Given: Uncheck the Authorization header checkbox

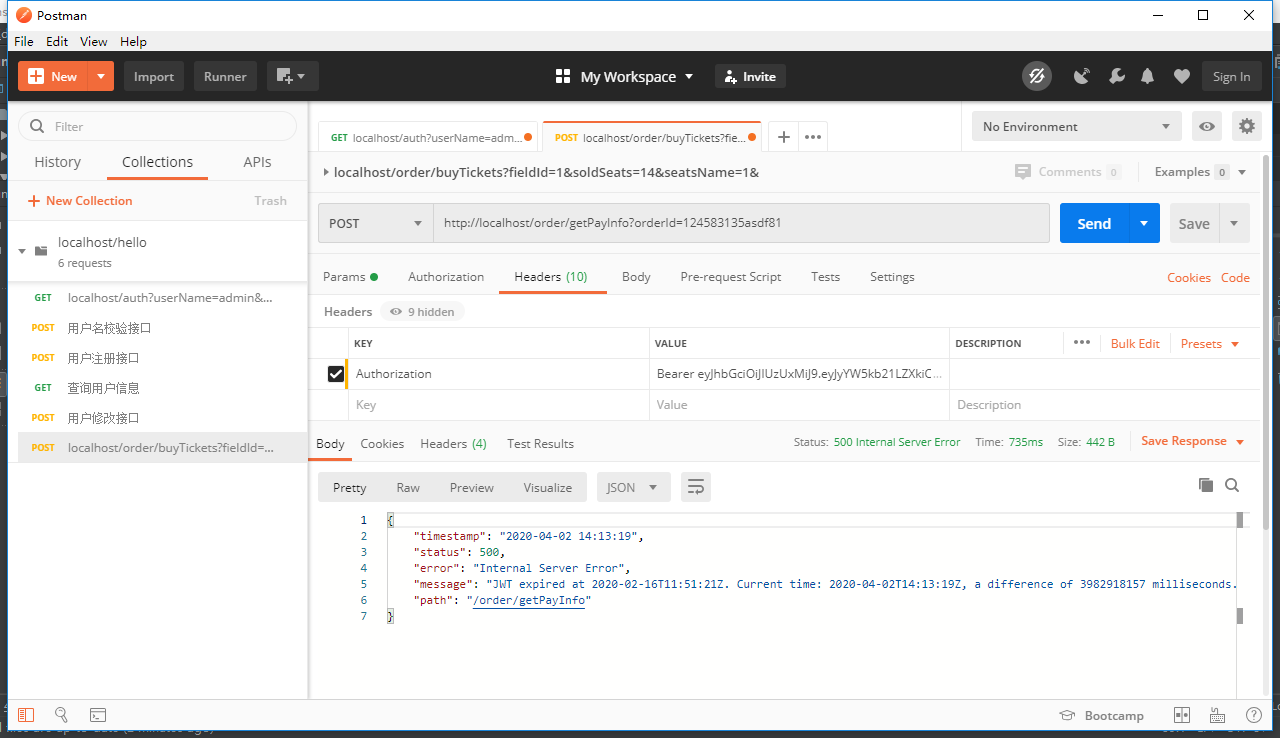Looking at the screenshot, I should coord(336,374).
